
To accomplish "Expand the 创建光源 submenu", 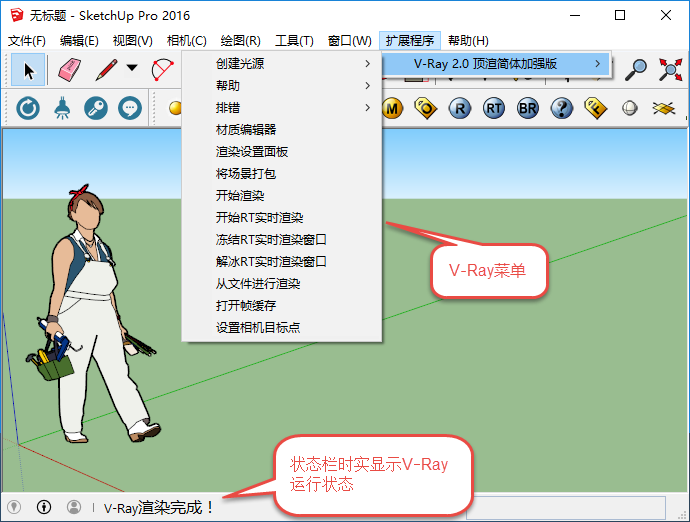I will (282, 64).
